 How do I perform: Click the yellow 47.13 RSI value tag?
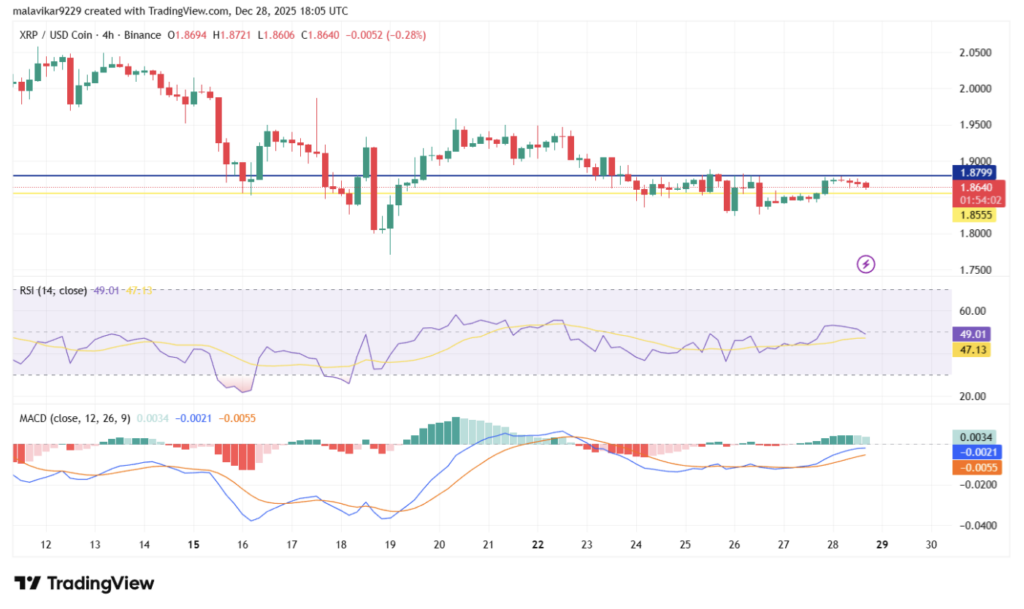point(969,351)
